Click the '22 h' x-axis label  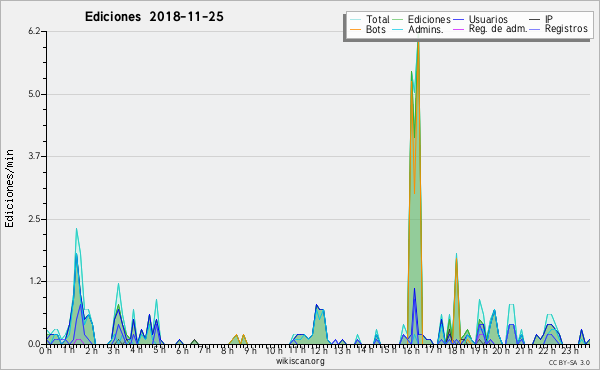(546, 350)
